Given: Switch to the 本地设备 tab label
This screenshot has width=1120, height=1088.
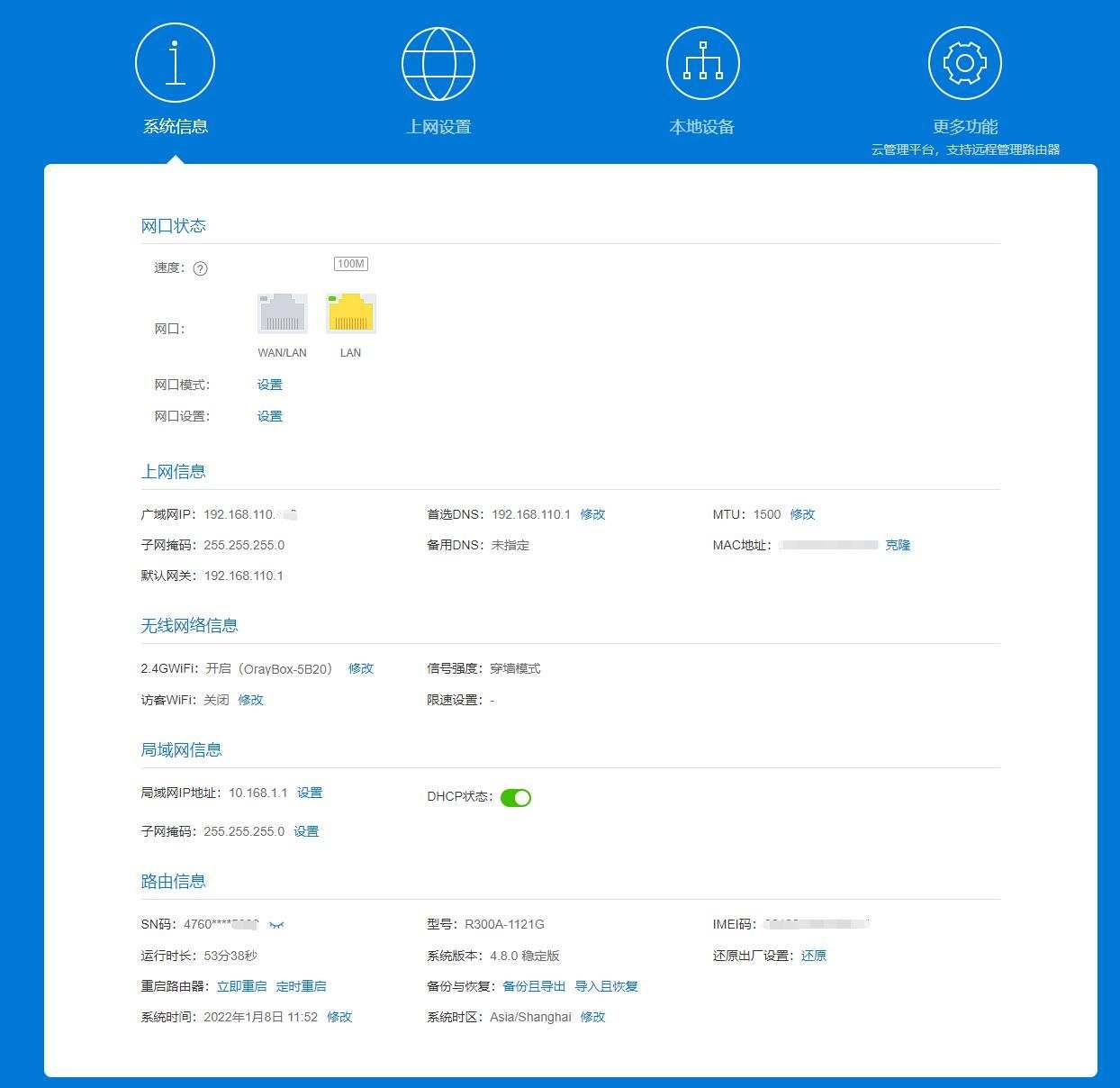Looking at the screenshot, I should tap(702, 127).
